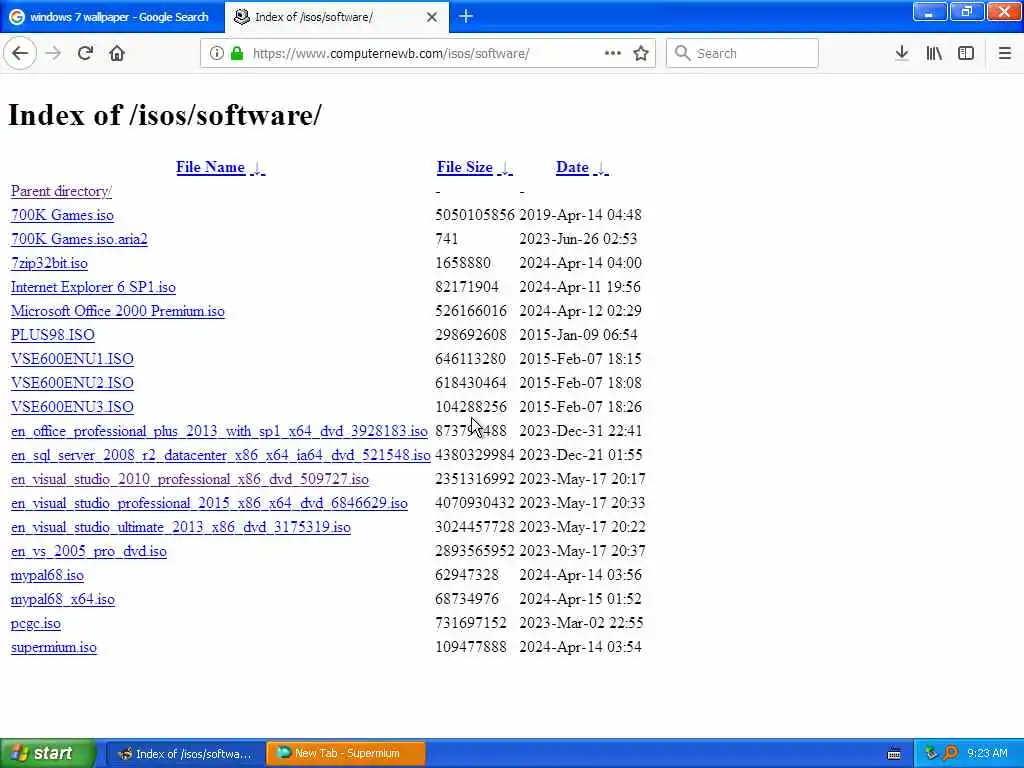Screen dimensions: 1024x768
Task: Switch to New Tab - Supermium taskbar window
Action: 346,754
